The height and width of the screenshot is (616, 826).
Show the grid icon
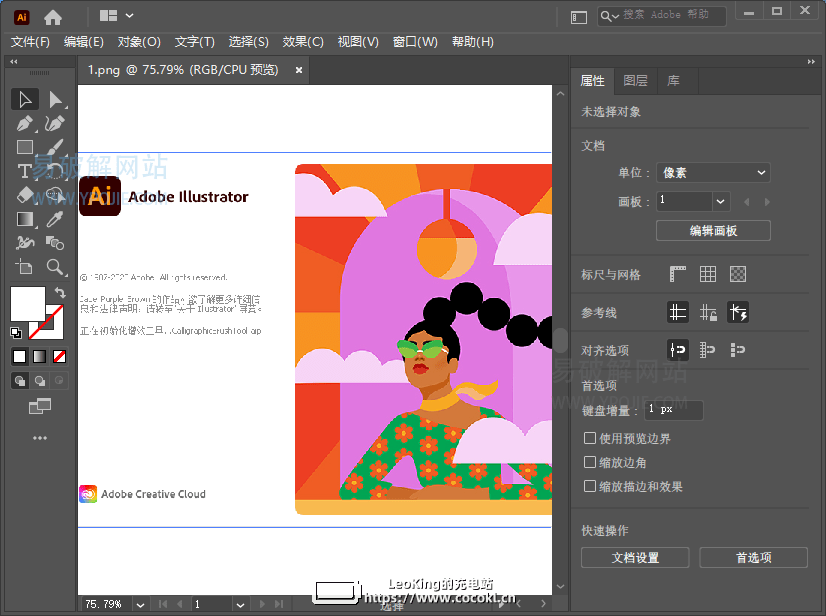[x=707, y=274]
